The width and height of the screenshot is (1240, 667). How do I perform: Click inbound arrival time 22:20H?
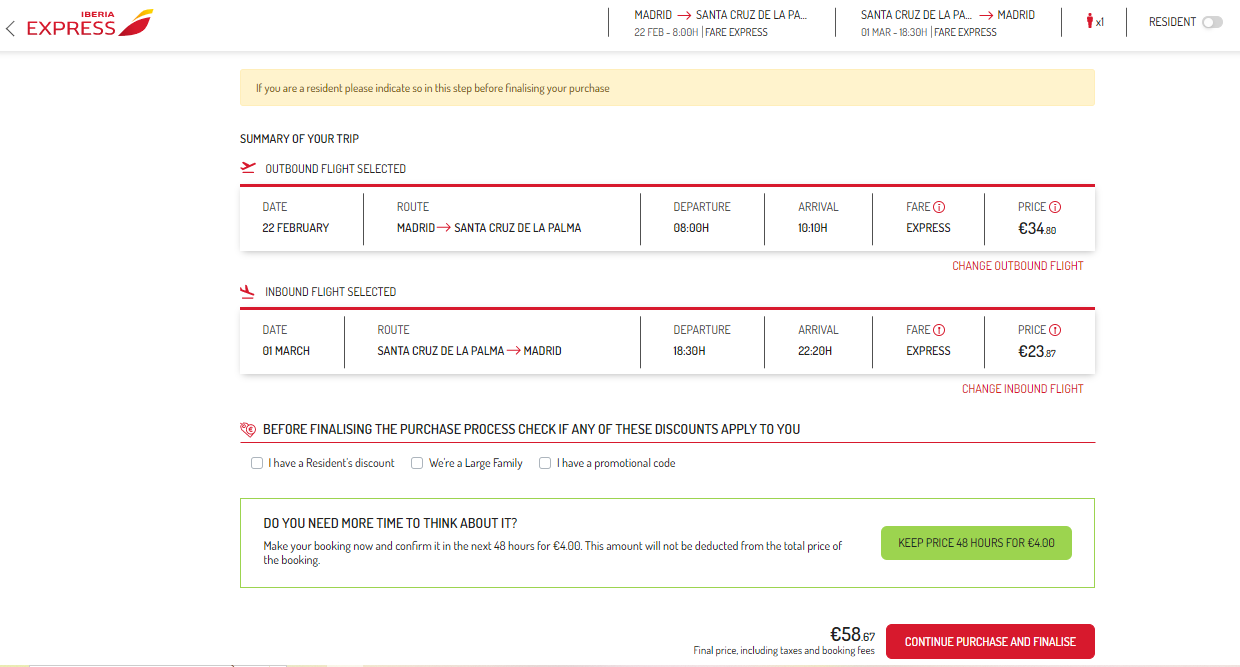pyautogui.click(x=814, y=351)
